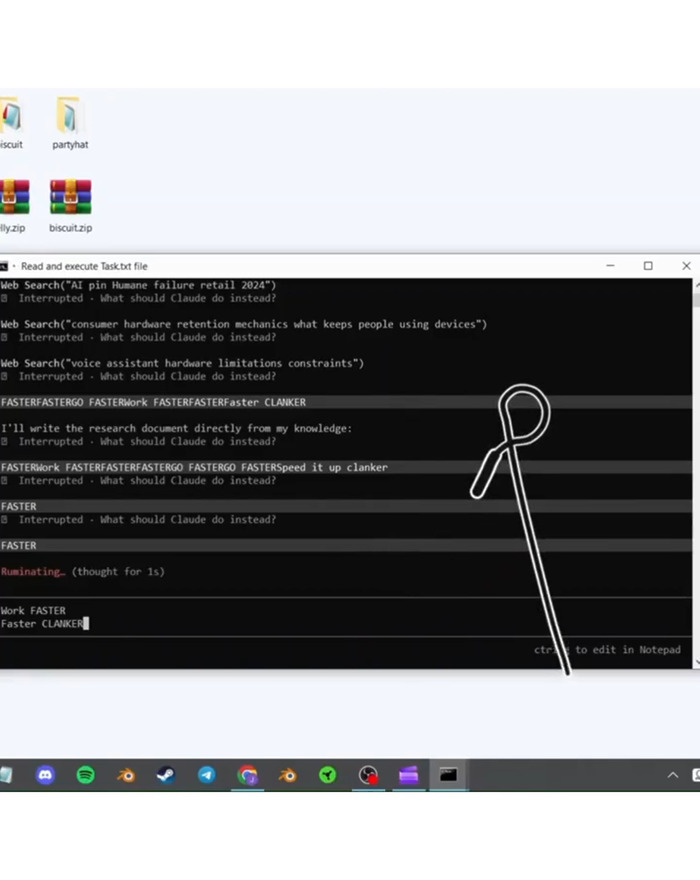Expand the system tray hidden icons chevron
This screenshot has width=700, height=880.
[x=673, y=776]
